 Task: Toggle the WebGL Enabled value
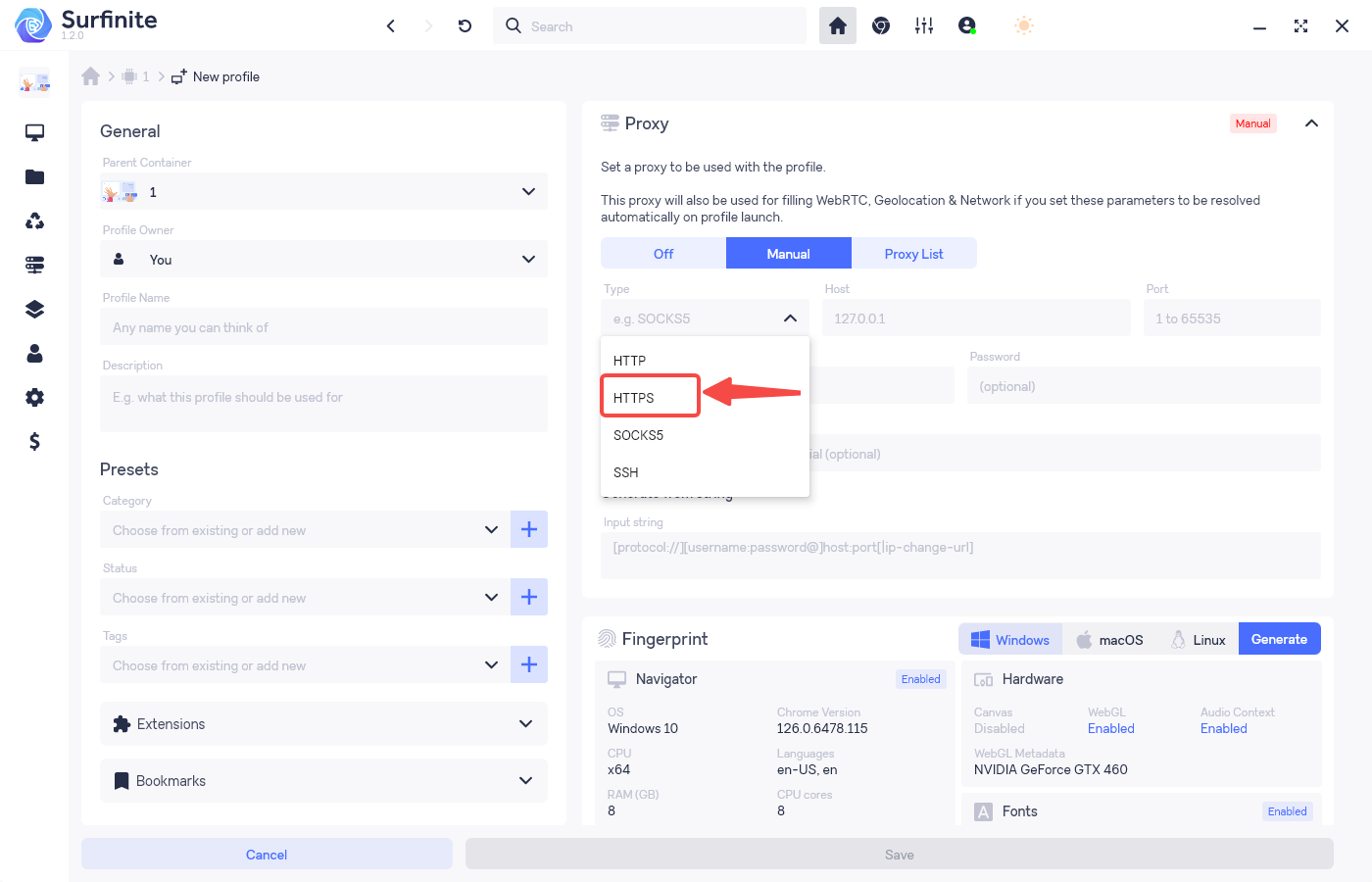1111,728
